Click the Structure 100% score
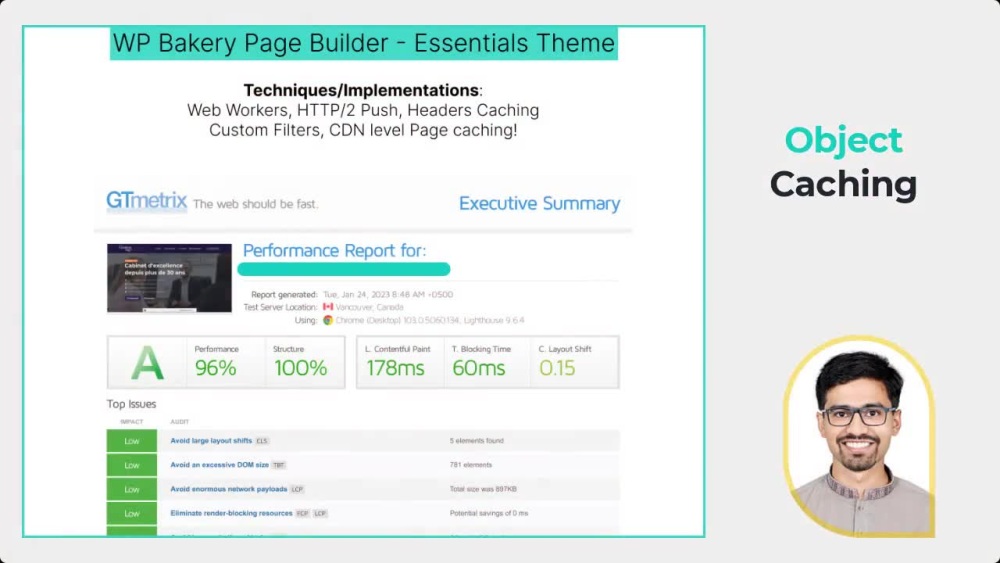This screenshot has height=563, width=1000. coord(300,368)
